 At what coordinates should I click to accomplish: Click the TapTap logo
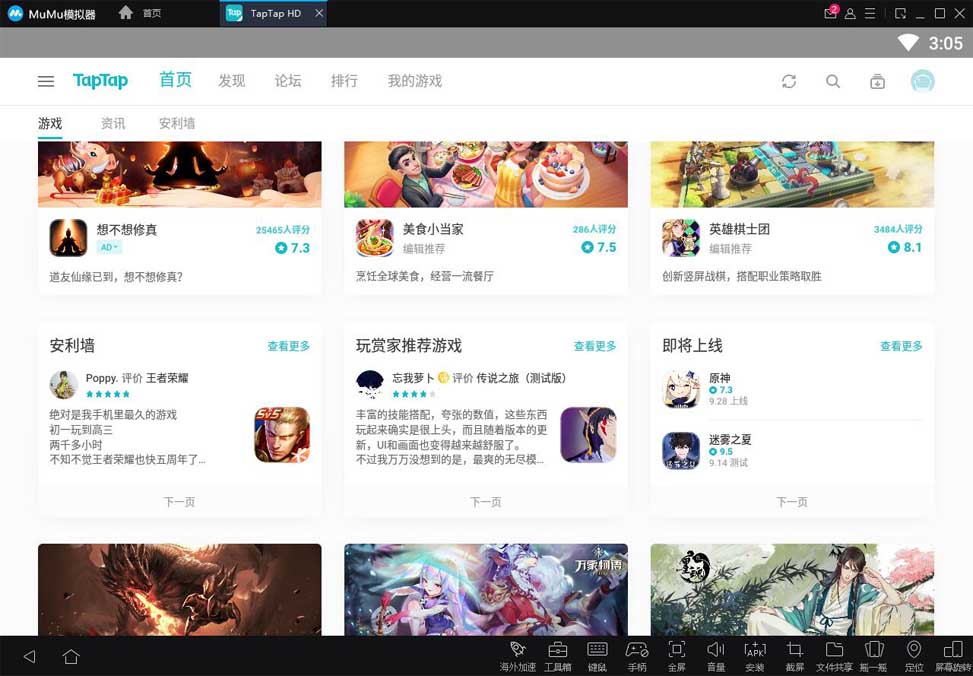[100, 81]
